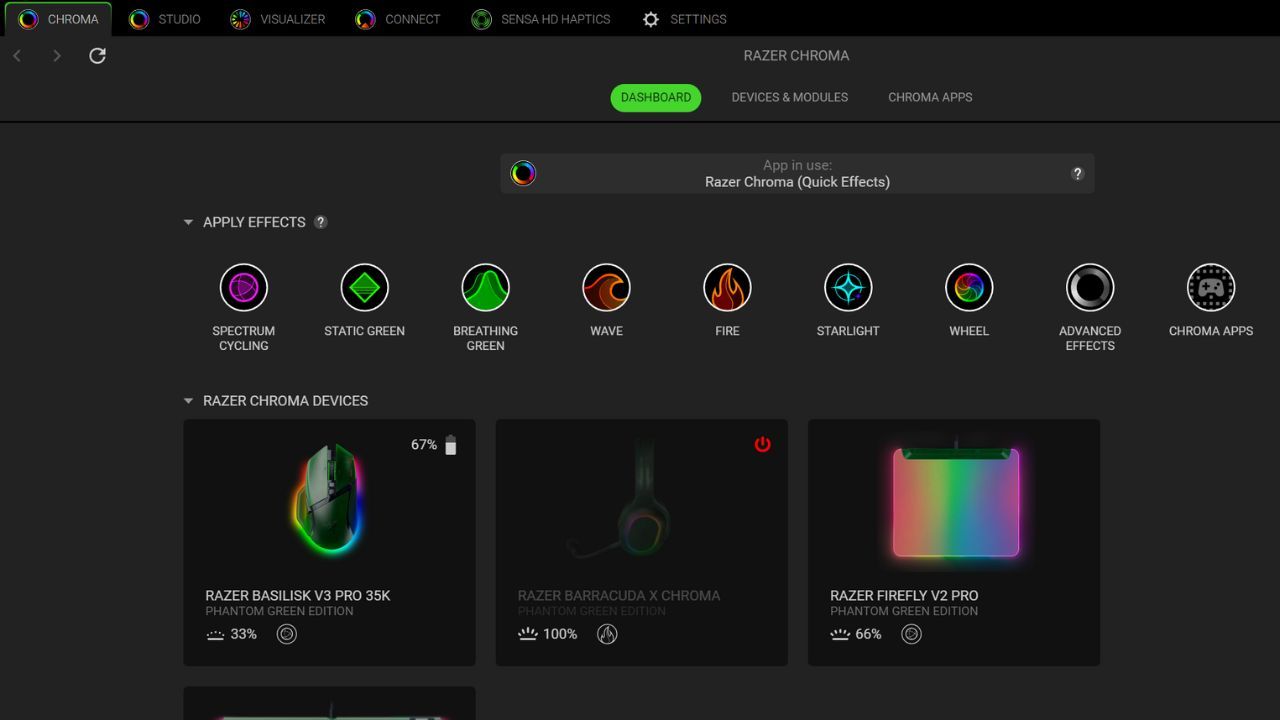Open Advanced Effects
This screenshot has height=720, width=1280.
(x=1090, y=288)
